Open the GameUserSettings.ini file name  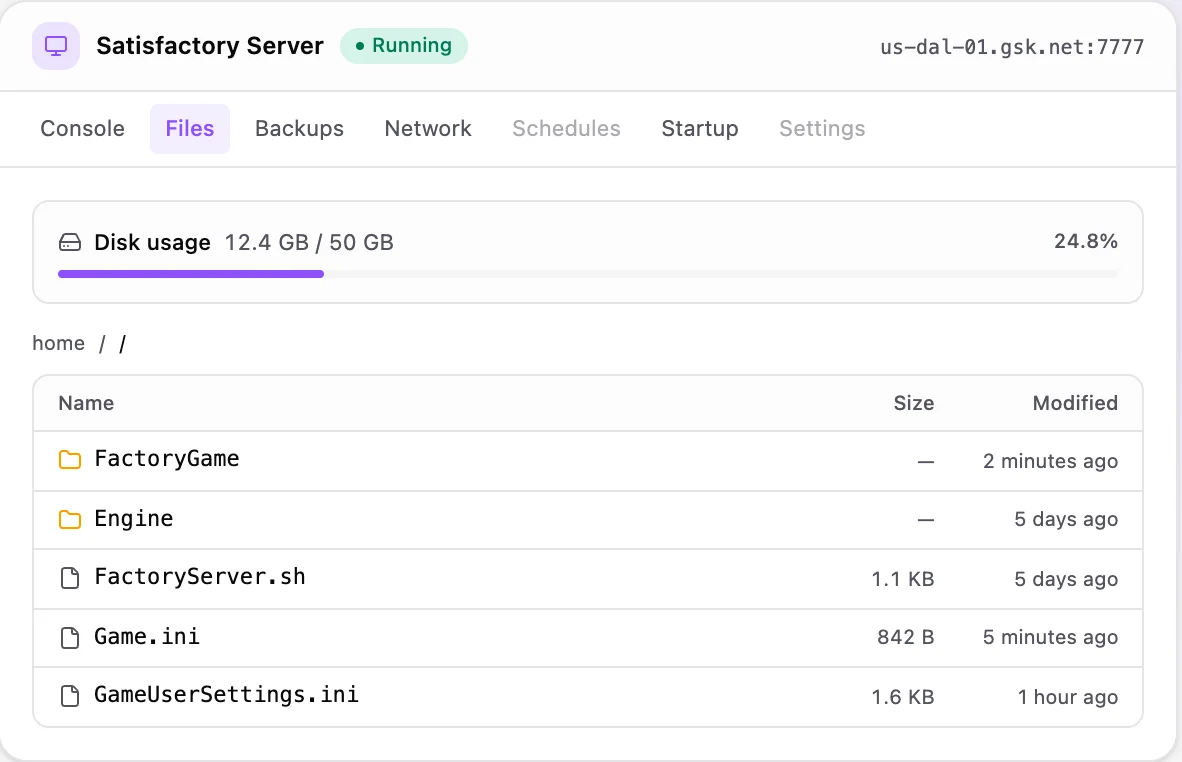(x=226, y=694)
